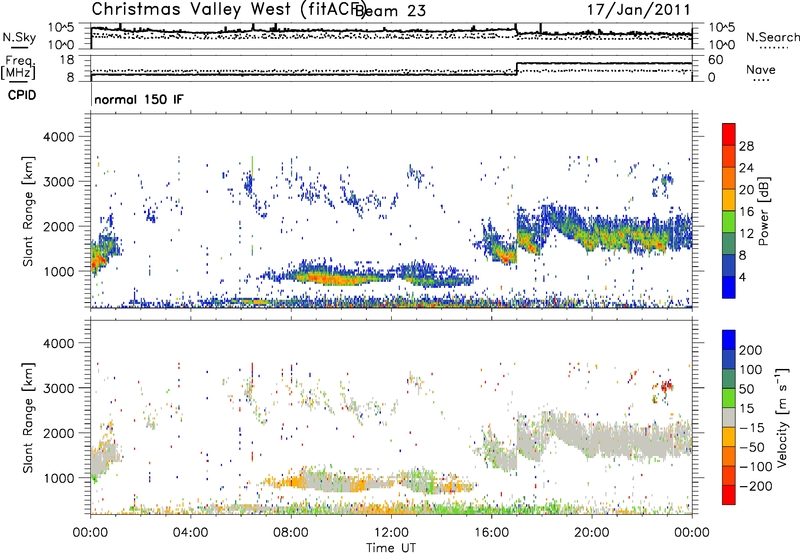800x554 pixels.
Task: Click 'Slant Range [km]' label of velocity panel
Action: [x=28, y=418]
